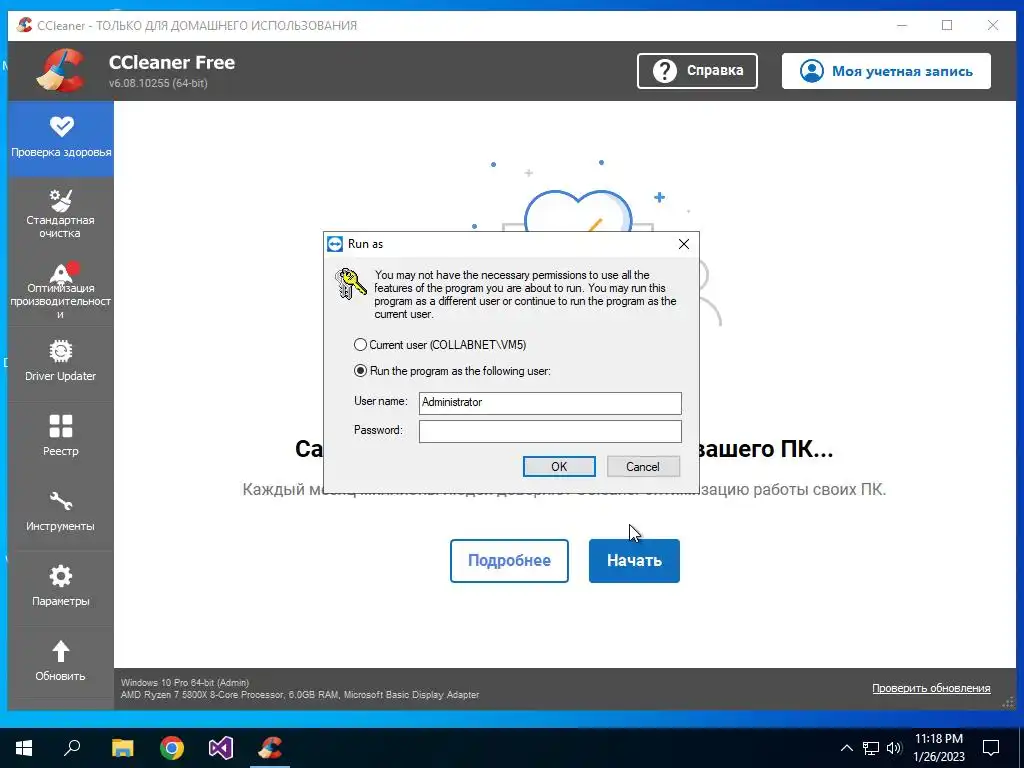1024x768 pixels.
Task: Open Visual Studio from taskbar
Action: (221, 748)
